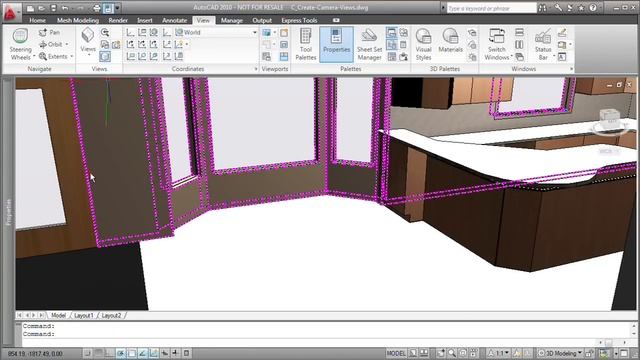Switch to the Layout1 tab
This screenshot has width=640, height=360.
coord(84,316)
